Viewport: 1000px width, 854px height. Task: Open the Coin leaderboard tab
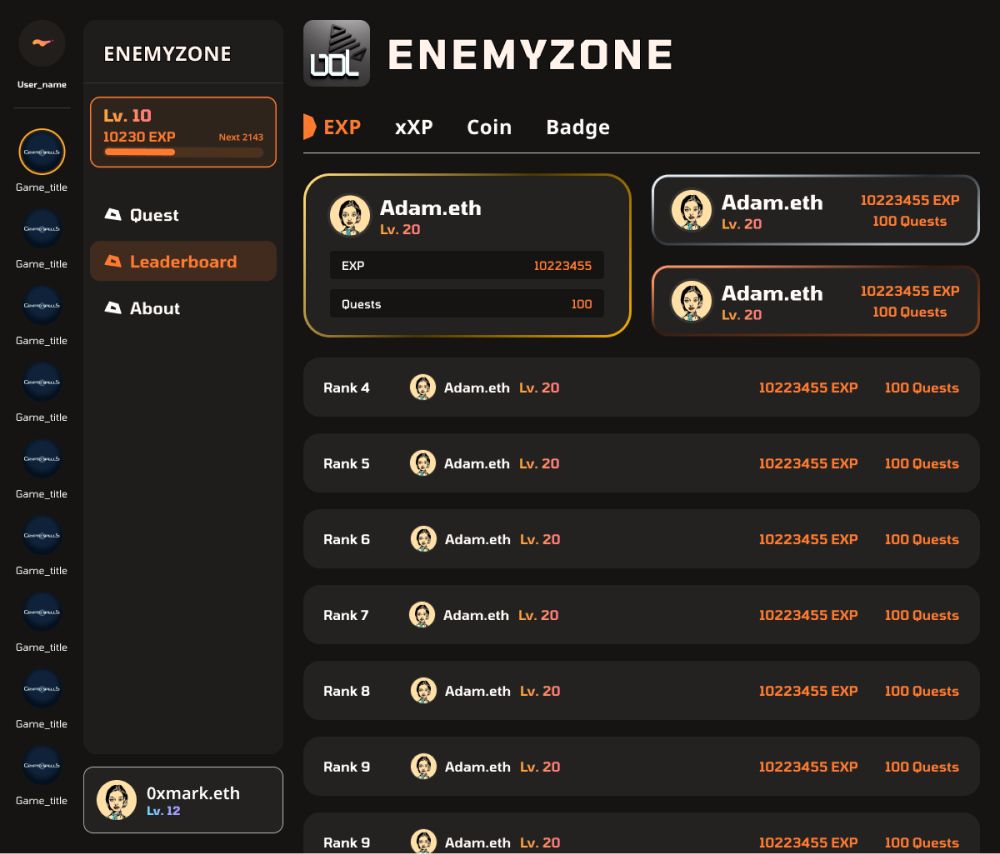(x=489, y=127)
